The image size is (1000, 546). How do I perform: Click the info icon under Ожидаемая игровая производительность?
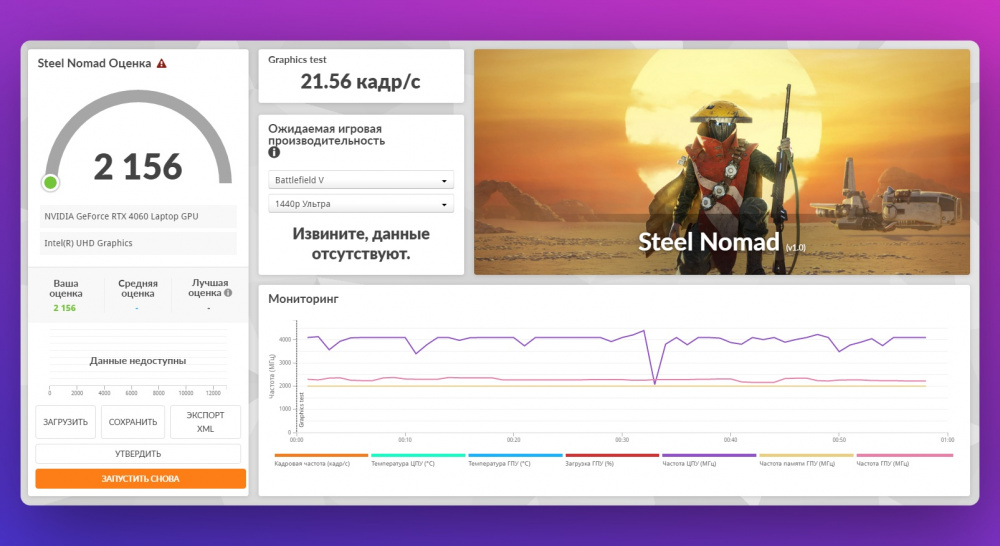click(274, 152)
